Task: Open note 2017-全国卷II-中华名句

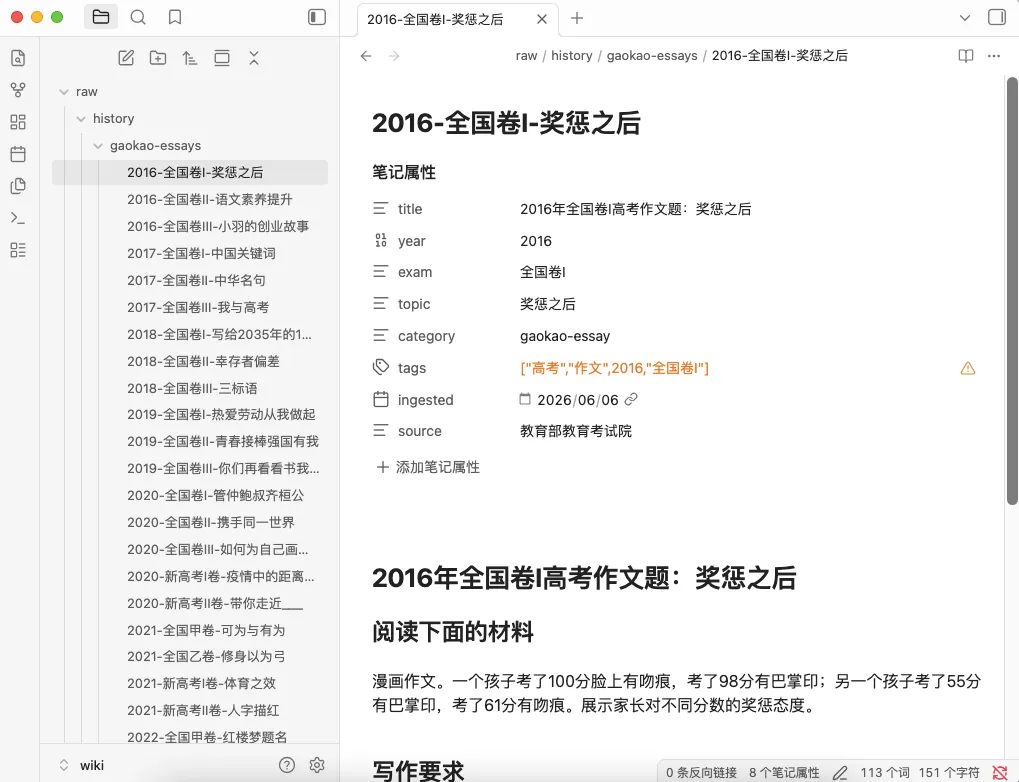Action: 196,280
